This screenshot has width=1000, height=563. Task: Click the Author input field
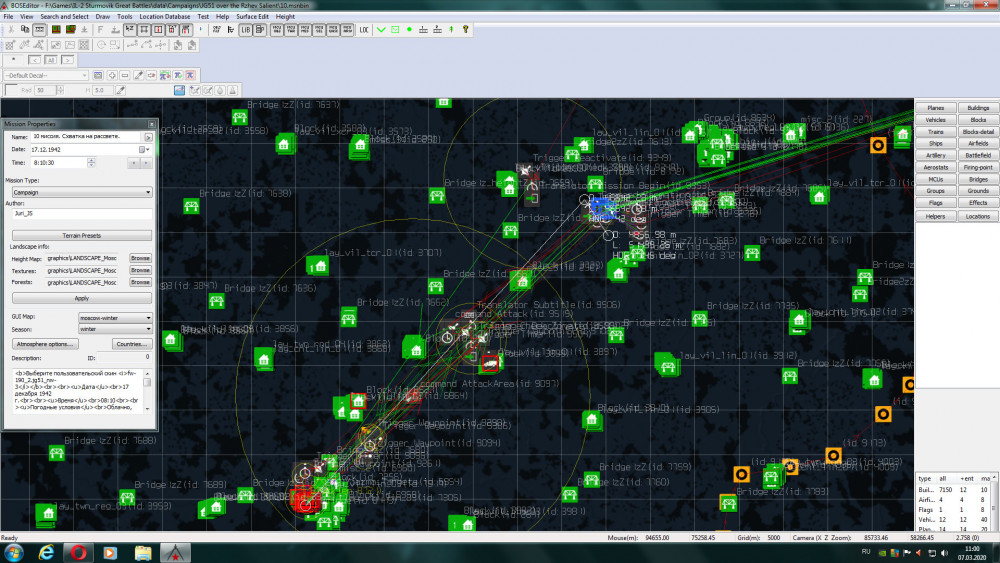(82, 214)
